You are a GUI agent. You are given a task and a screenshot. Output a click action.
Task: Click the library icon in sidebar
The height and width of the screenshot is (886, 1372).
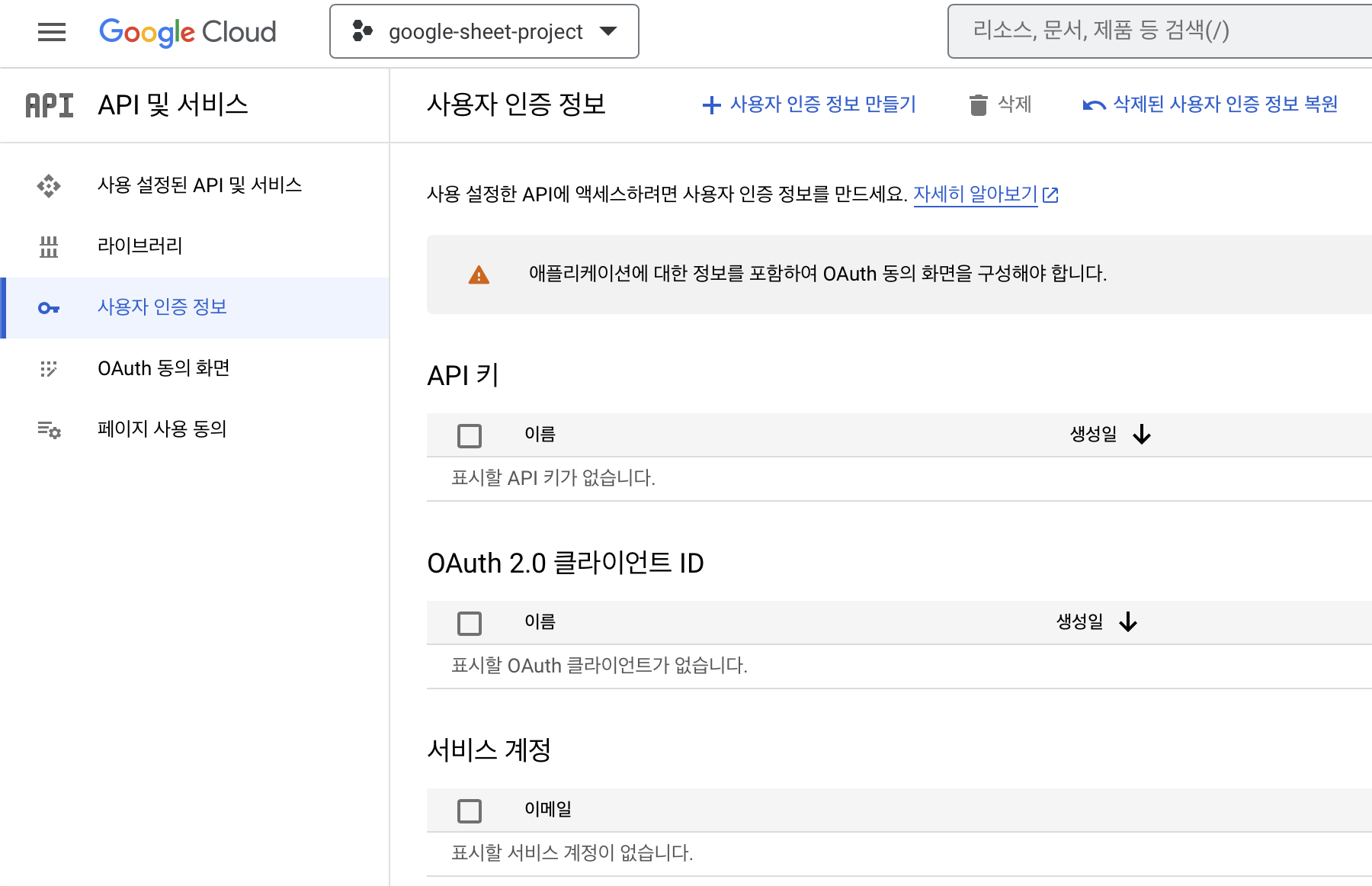coord(49,246)
